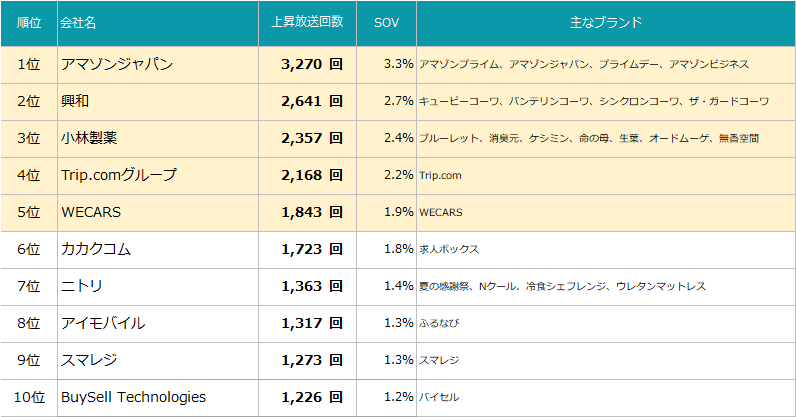The height and width of the screenshot is (417, 796).
Task: Click the 2.7% SOV value
Action: pos(398,101)
